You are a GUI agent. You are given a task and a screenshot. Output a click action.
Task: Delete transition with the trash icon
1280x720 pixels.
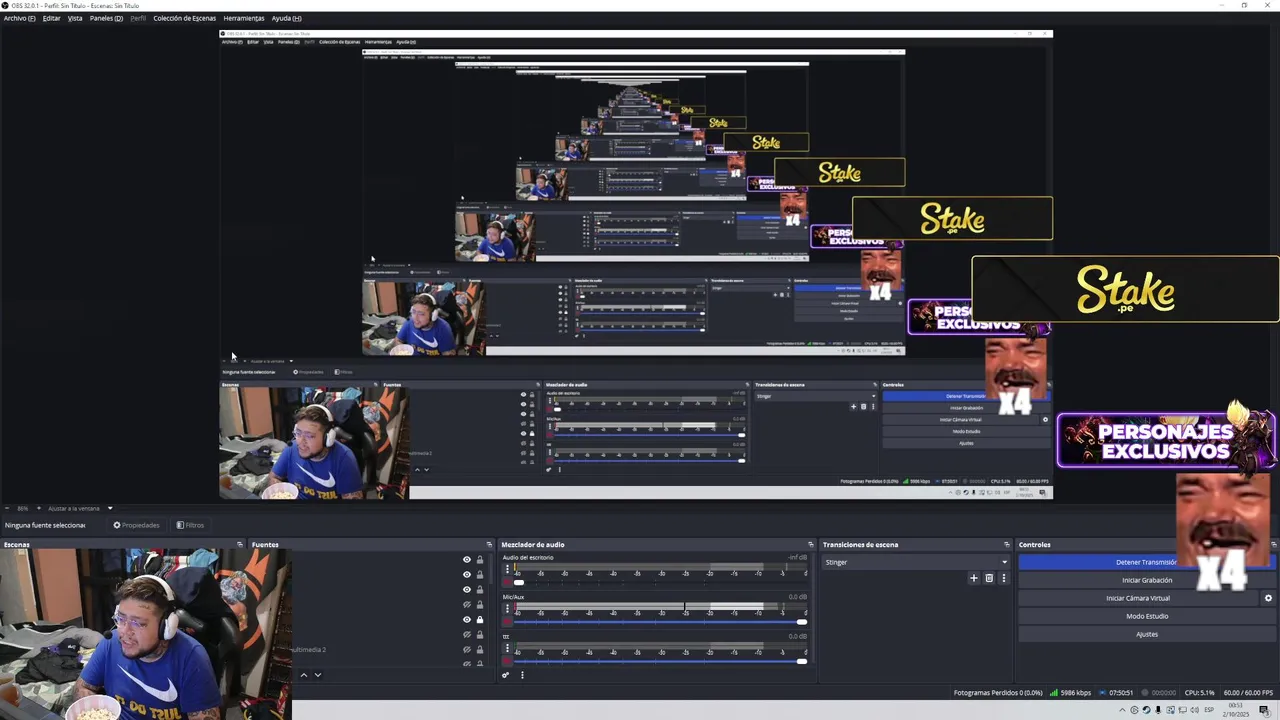click(989, 578)
